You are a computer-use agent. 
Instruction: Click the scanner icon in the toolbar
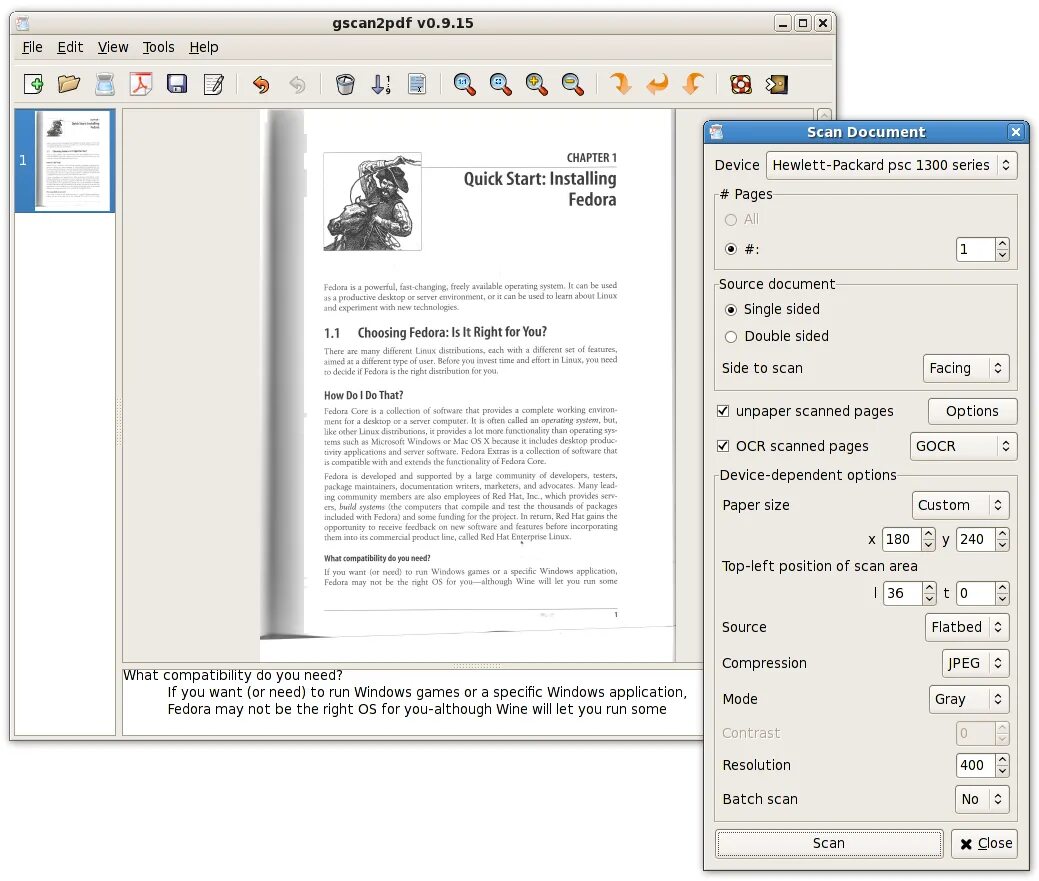click(105, 84)
